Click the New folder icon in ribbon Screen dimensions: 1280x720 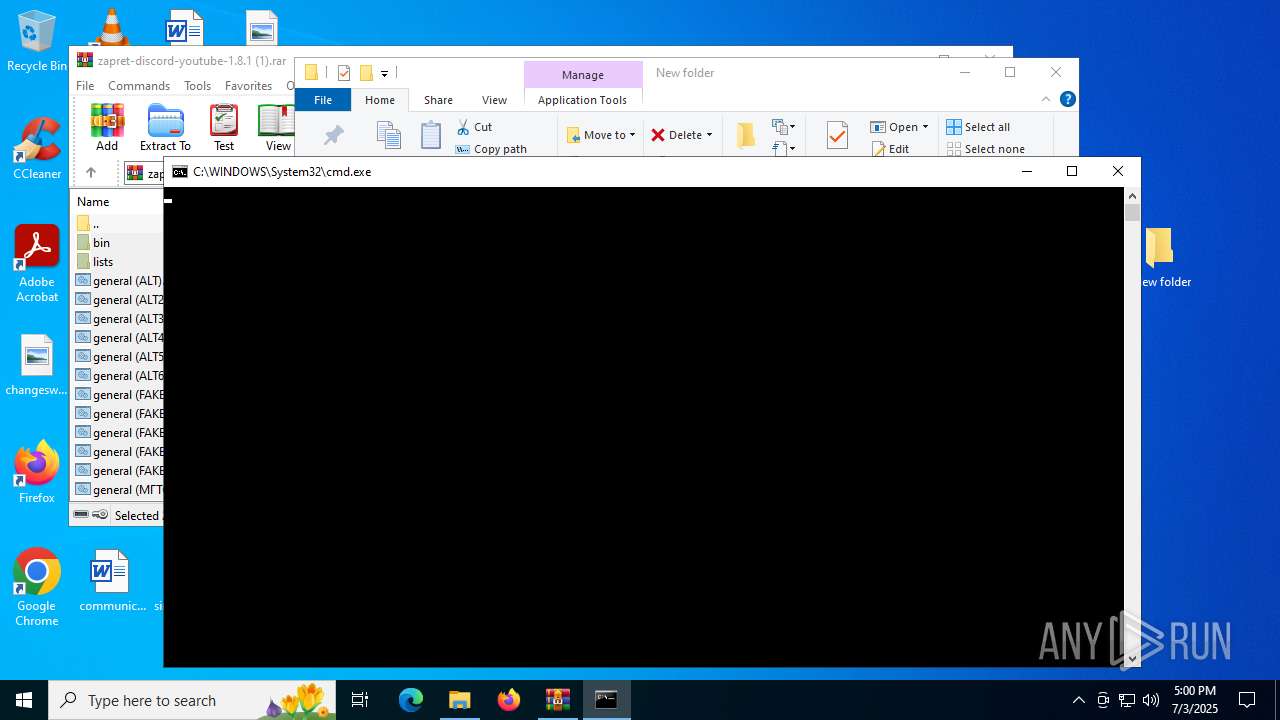pyautogui.click(x=746, y=135)
